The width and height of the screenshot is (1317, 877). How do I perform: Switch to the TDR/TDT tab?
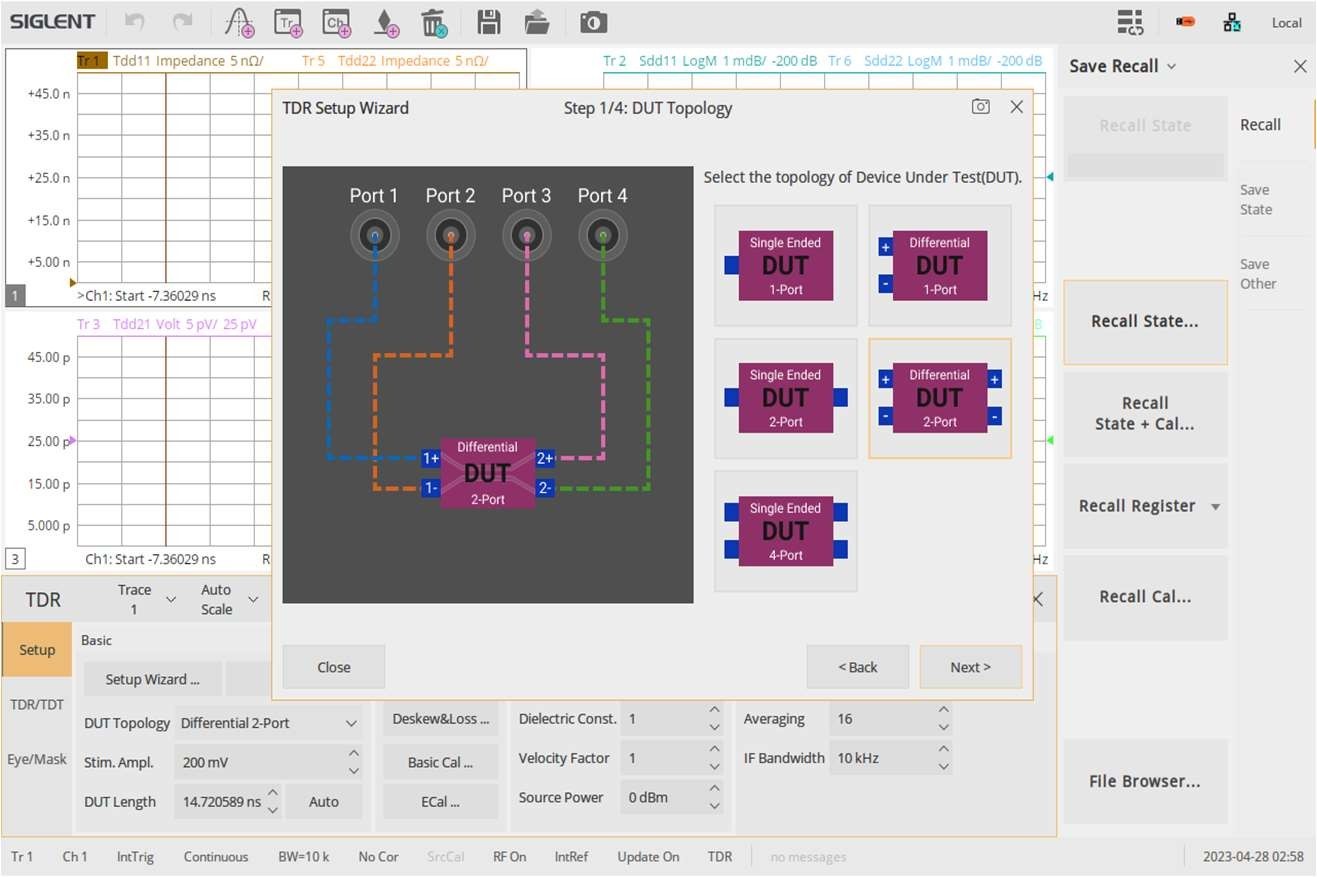[x=37, y=704]
